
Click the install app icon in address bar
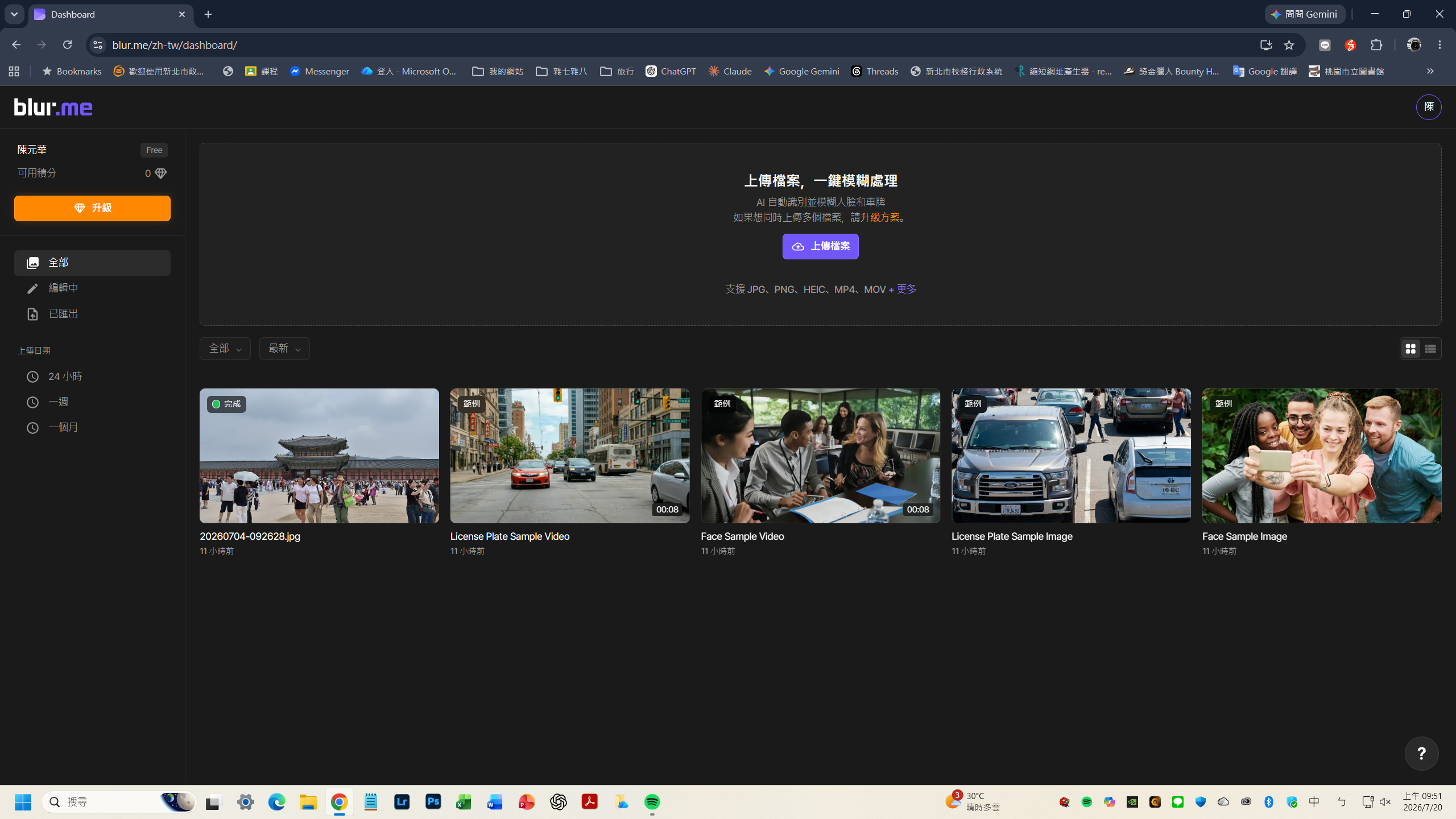1266,45
